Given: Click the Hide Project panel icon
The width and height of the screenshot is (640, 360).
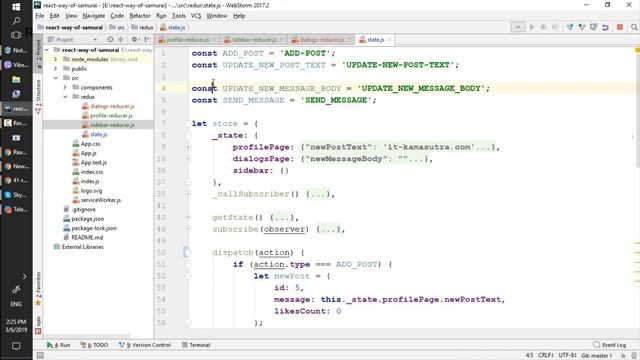Looking at the screenshot, I should (x=147, y=40).
